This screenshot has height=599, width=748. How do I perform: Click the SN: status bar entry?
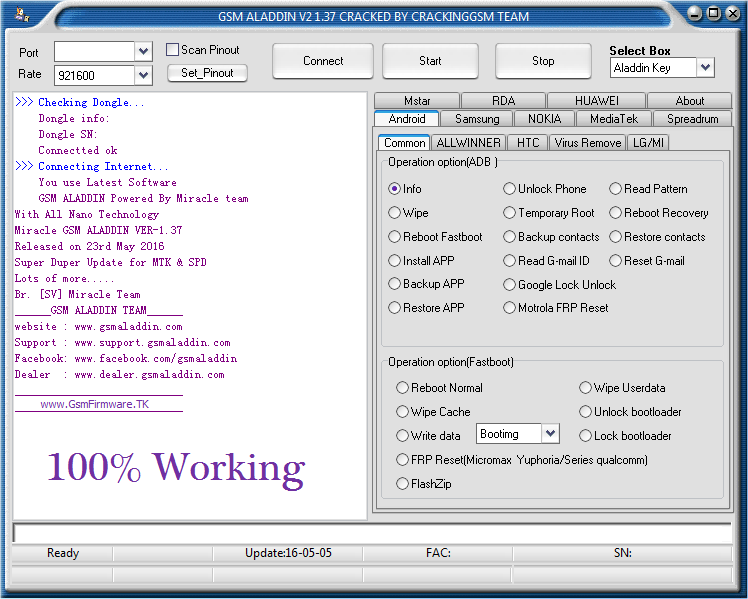623,553
